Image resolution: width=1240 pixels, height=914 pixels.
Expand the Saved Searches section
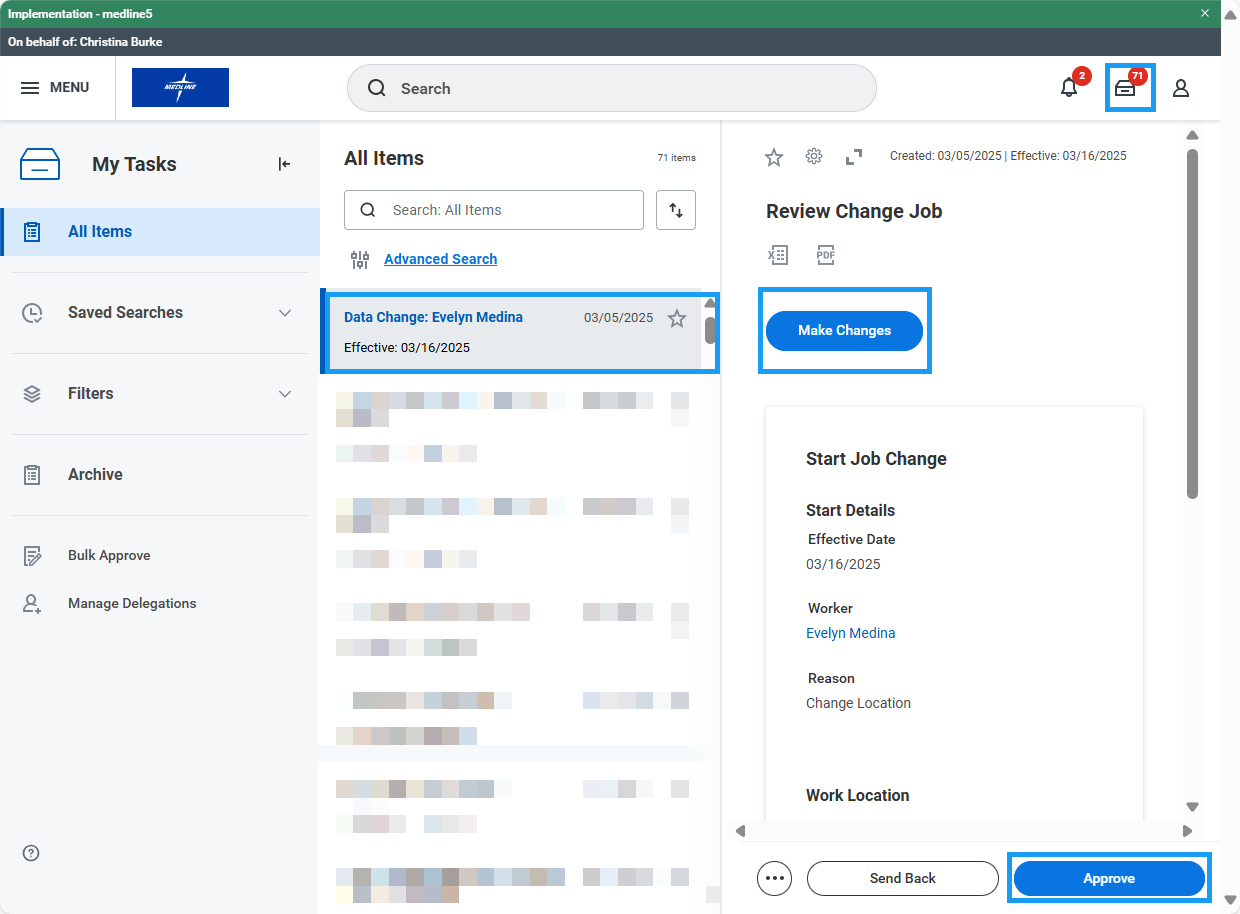(285, 313)
